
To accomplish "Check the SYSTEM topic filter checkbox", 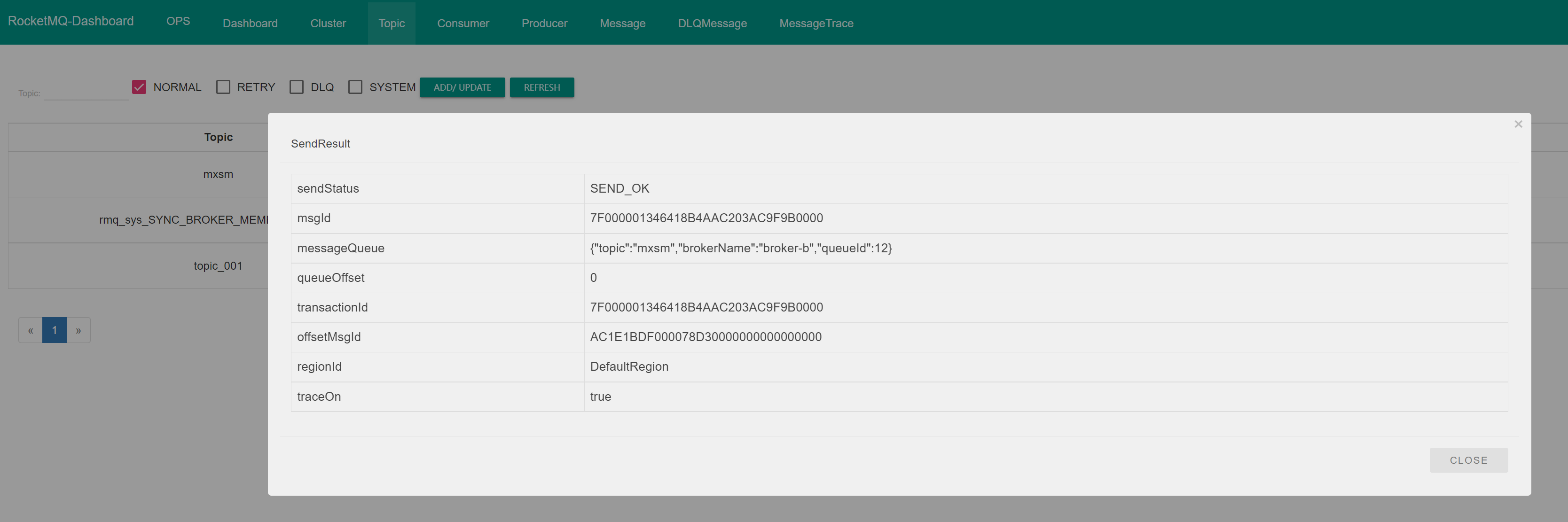I will (355, 87).
